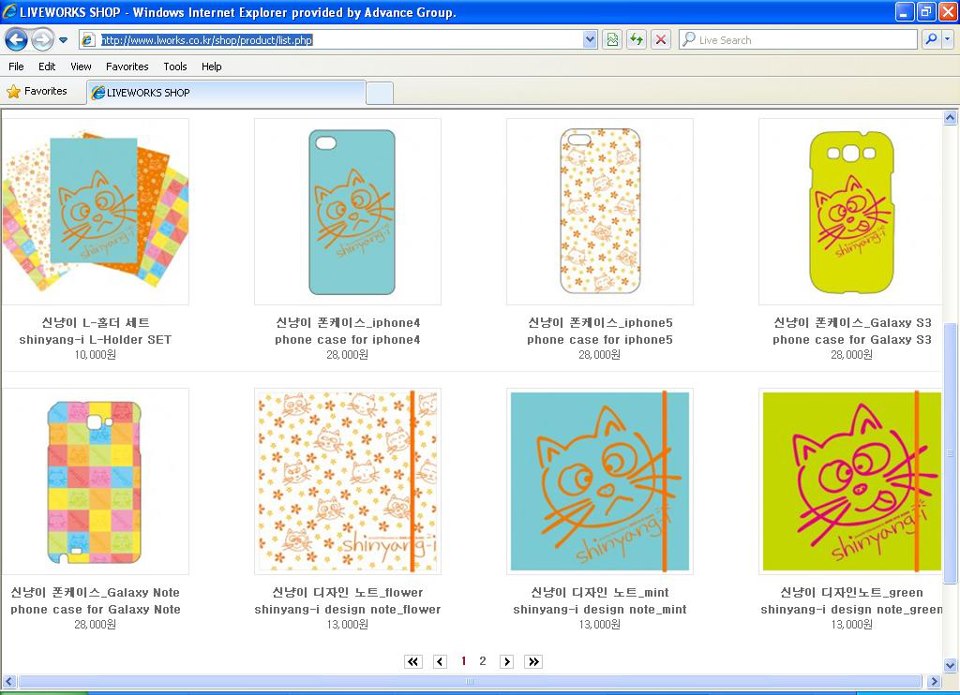Screen dimensions: 960x695
Task: Click the 'phone case for Galaxy S3' title
Action: 852,340
